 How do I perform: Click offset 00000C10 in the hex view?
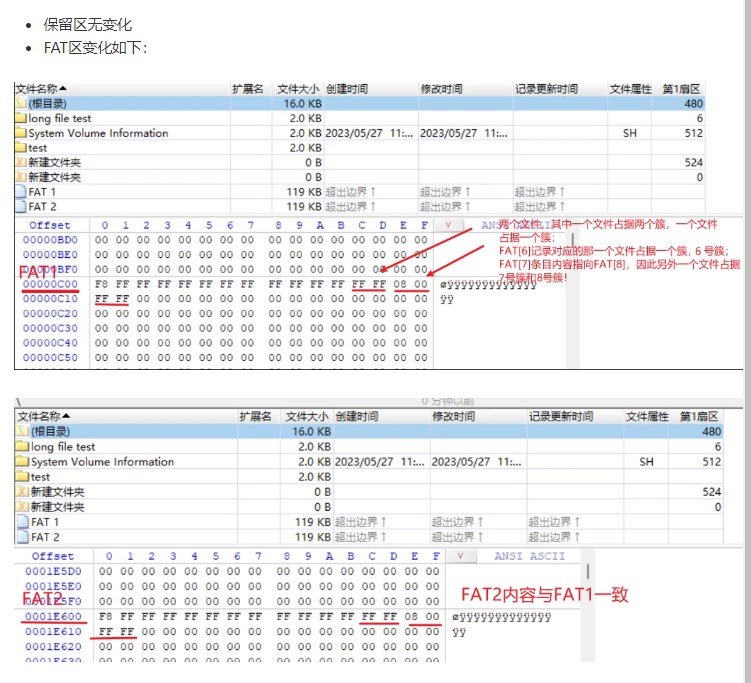(x=50, y=298)
